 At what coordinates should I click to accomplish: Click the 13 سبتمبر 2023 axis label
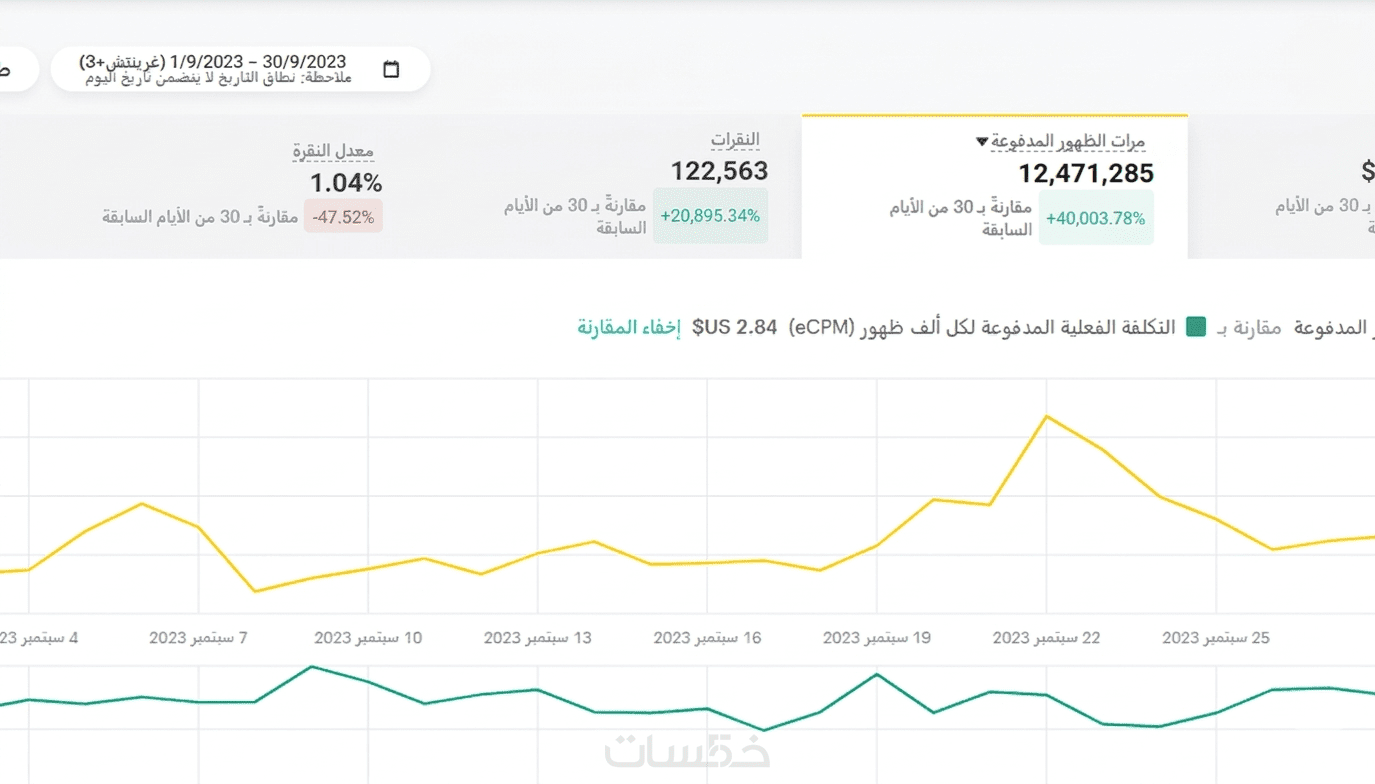(x=538, y=638)
